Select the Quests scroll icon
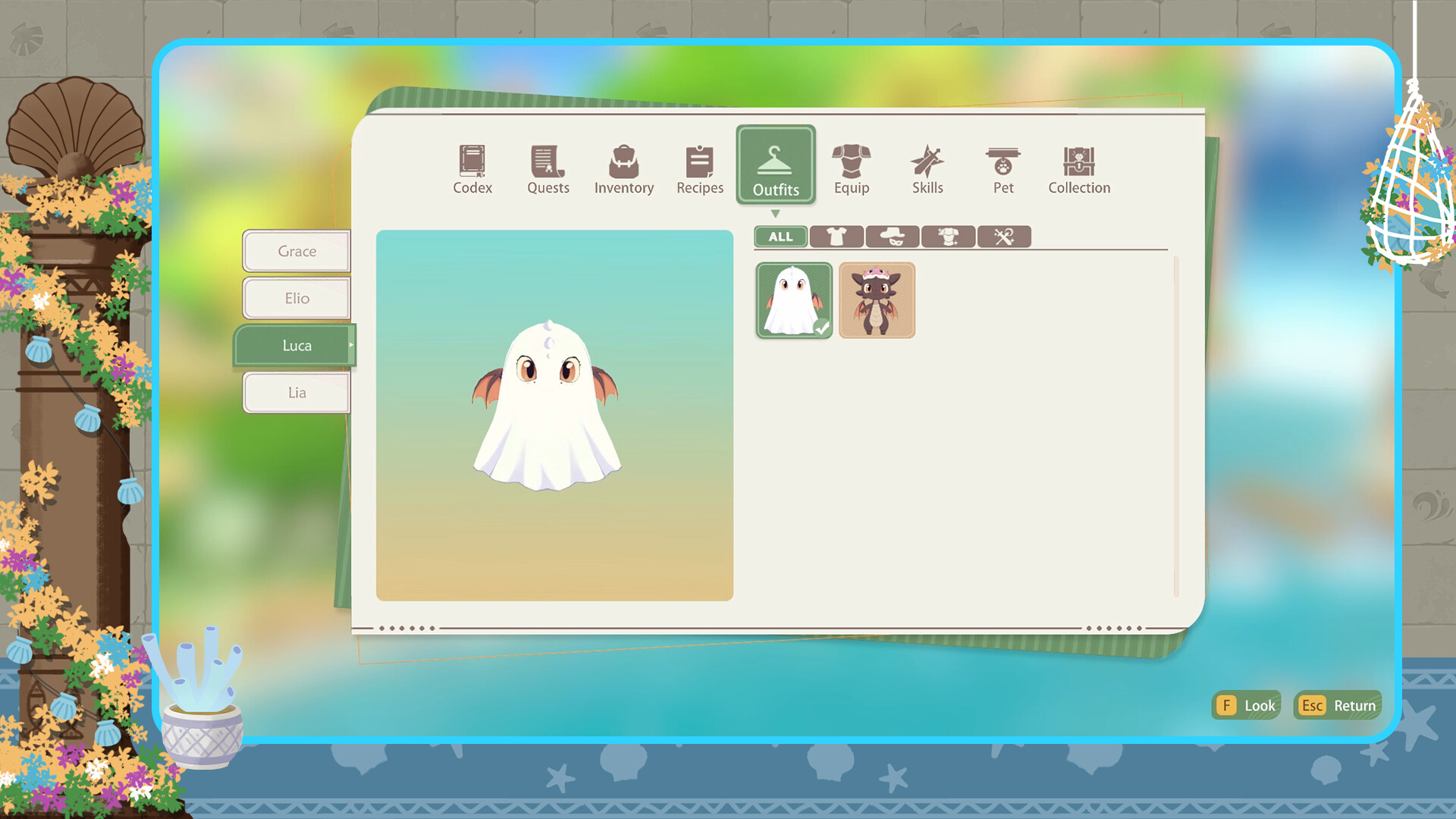 point(547,163)
